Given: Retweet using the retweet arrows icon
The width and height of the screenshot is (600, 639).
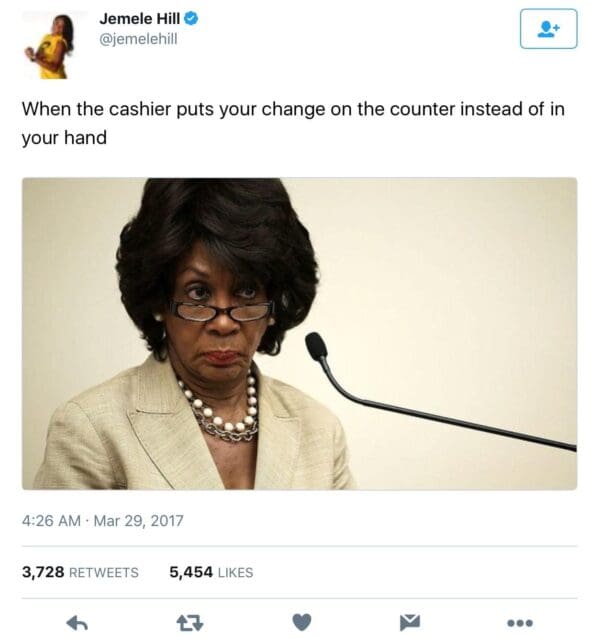Looking at the screenshot, I should point(190,623).
